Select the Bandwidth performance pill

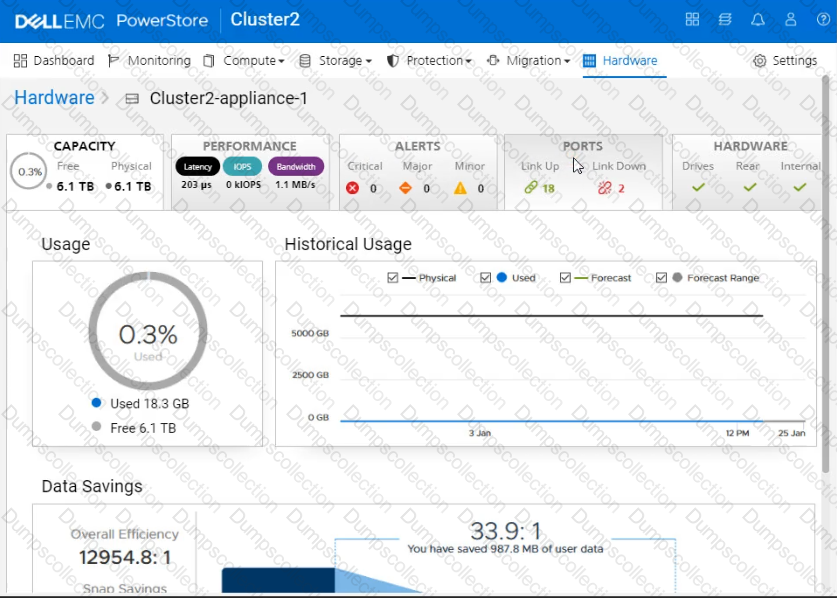[296, 167]
